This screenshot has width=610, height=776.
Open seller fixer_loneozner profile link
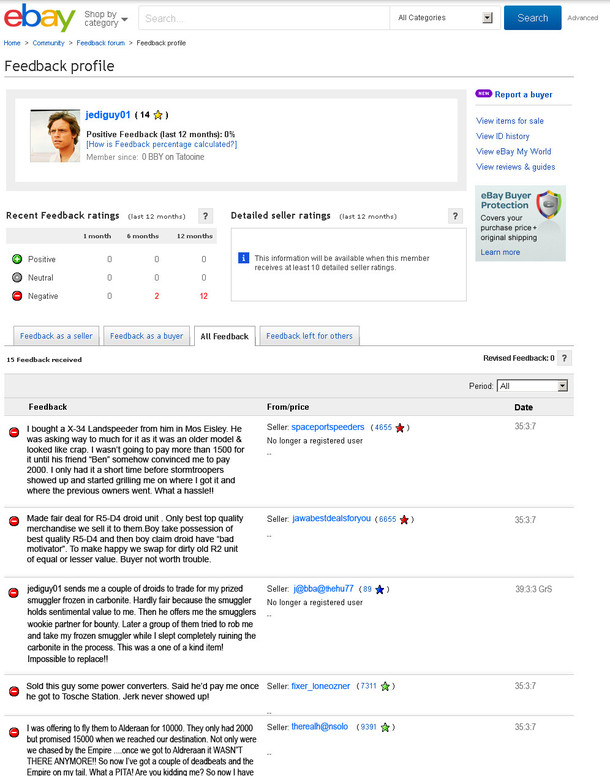tap(321, 686)
